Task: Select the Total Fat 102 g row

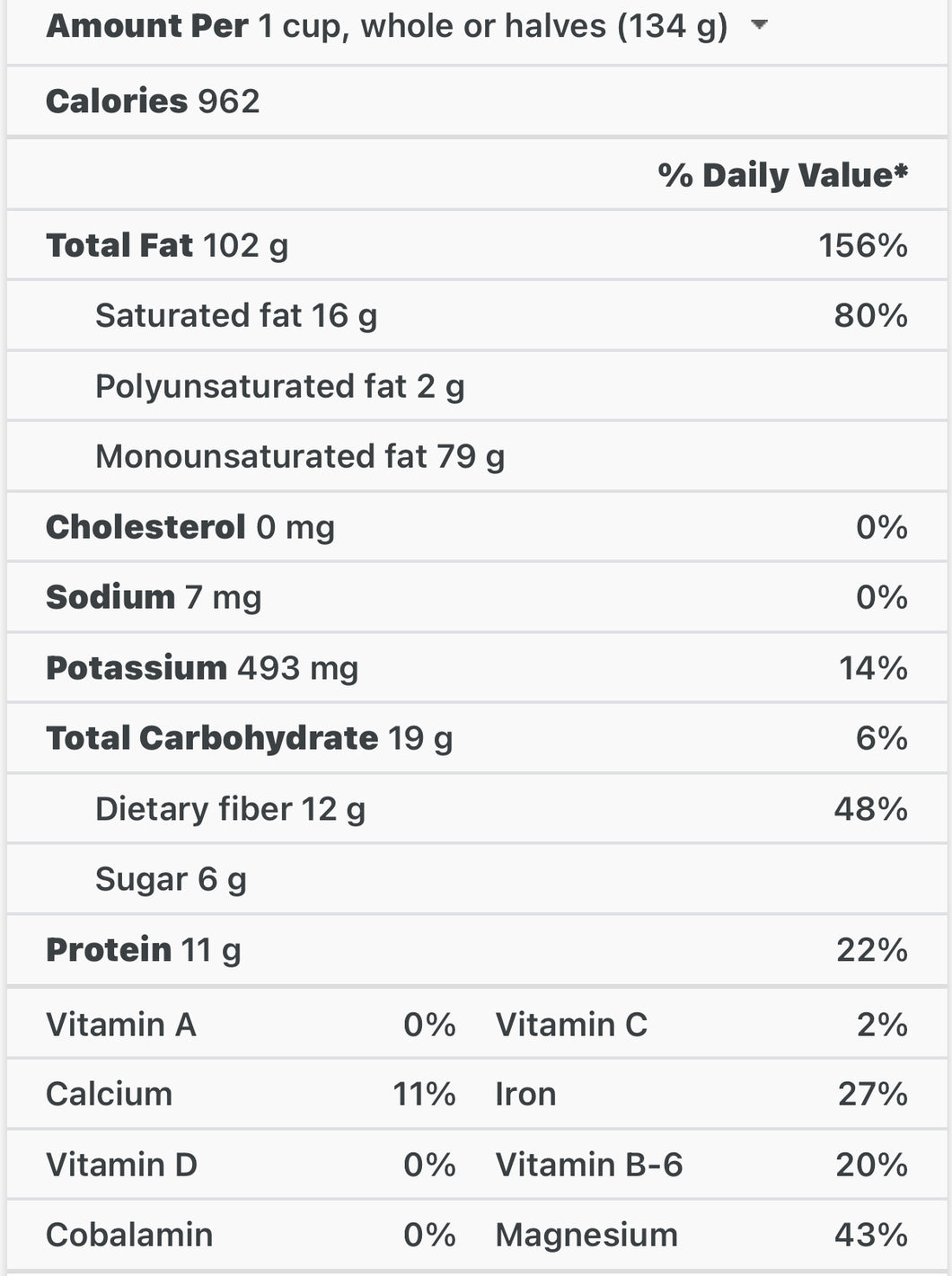Action: point(477,245)
